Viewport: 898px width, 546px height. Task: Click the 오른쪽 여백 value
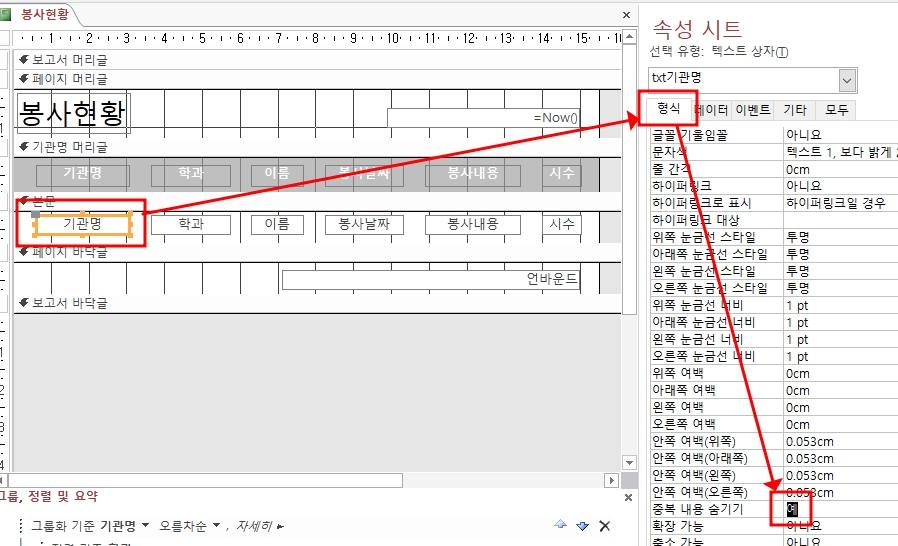tap(840, 425)
